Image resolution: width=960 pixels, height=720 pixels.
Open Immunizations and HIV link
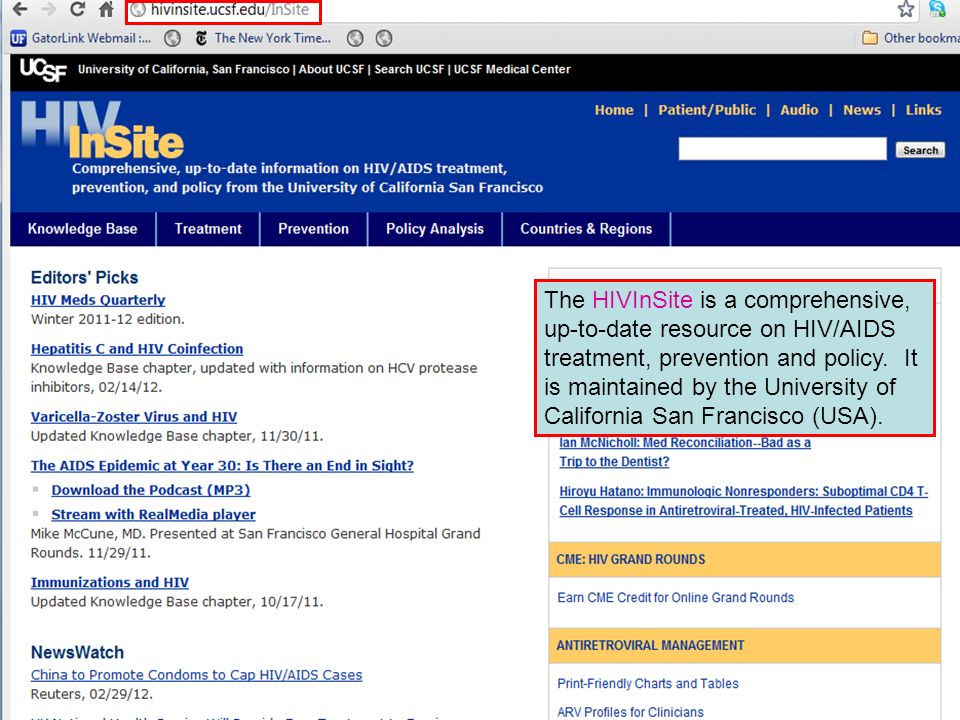click(x=110, y=582)
